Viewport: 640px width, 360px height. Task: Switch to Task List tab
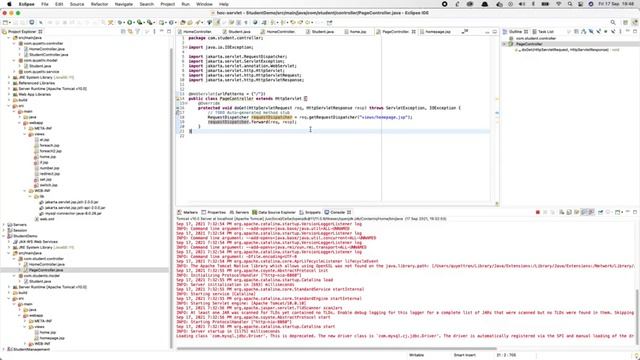pos(543,31)
